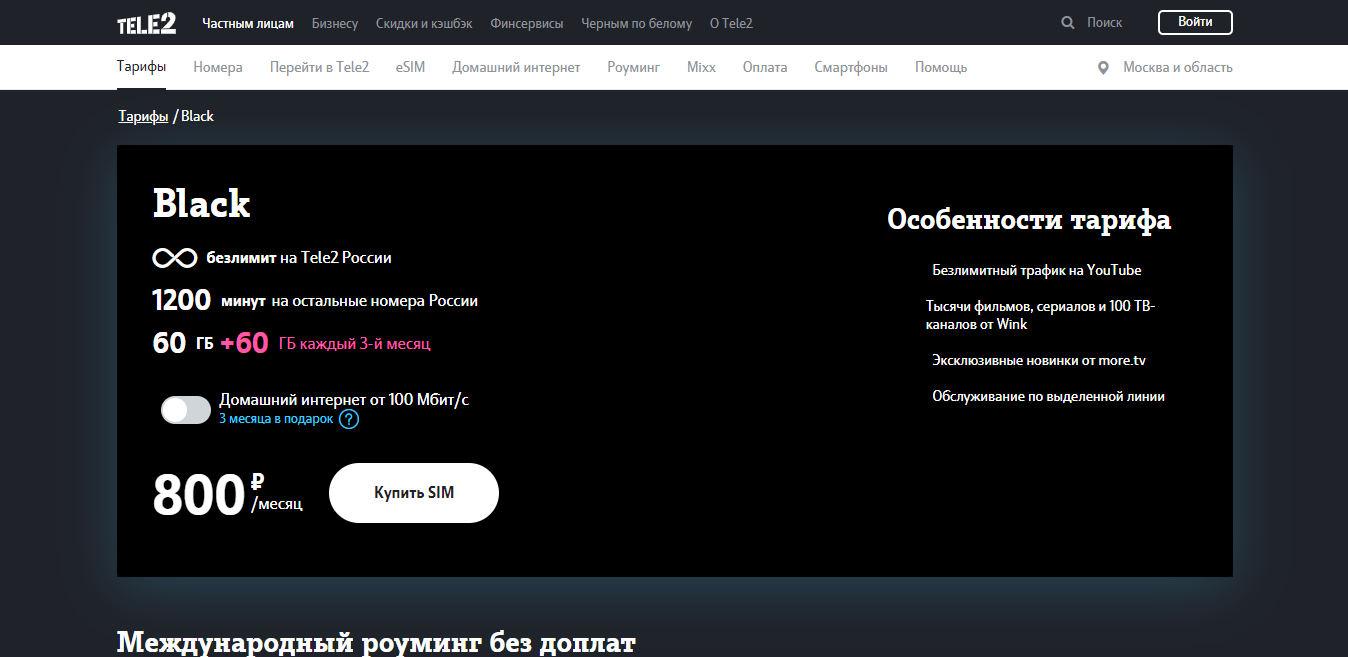Click the location pin icon
The image size is (1348, 657).
(x=1103, y=68)
